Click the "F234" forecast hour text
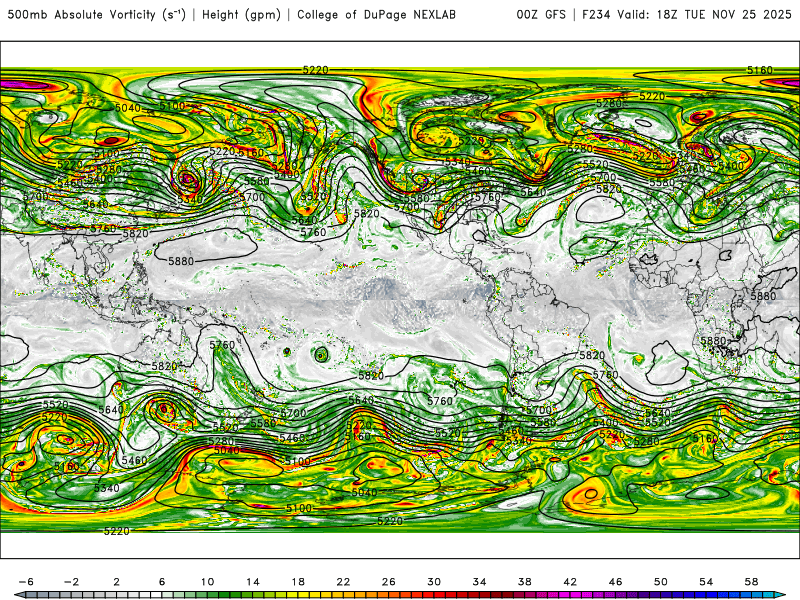 [x=597, y=15]
